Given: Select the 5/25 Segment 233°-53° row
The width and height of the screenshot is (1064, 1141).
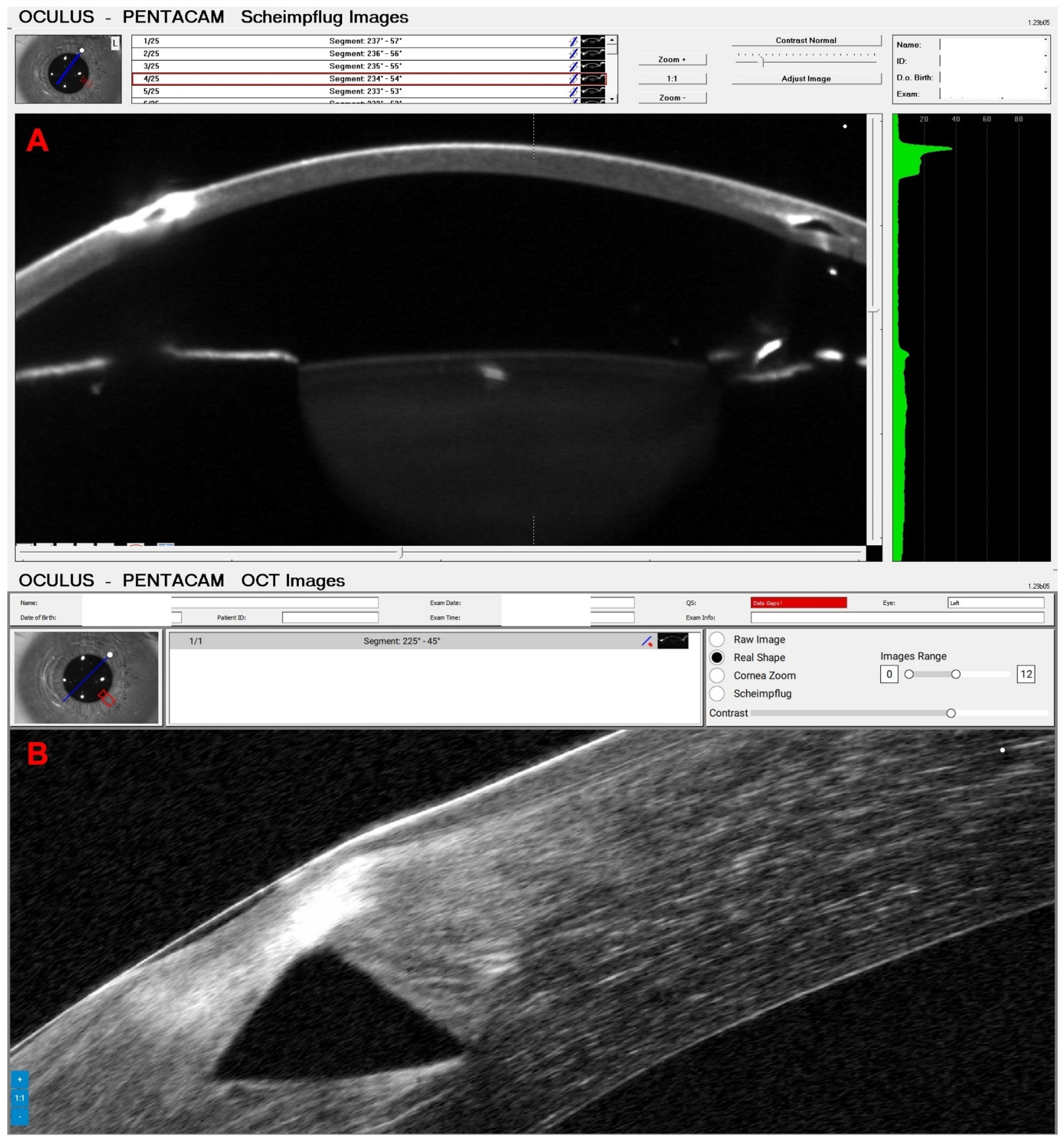Looking at the screenshot, I should (369, 91).
